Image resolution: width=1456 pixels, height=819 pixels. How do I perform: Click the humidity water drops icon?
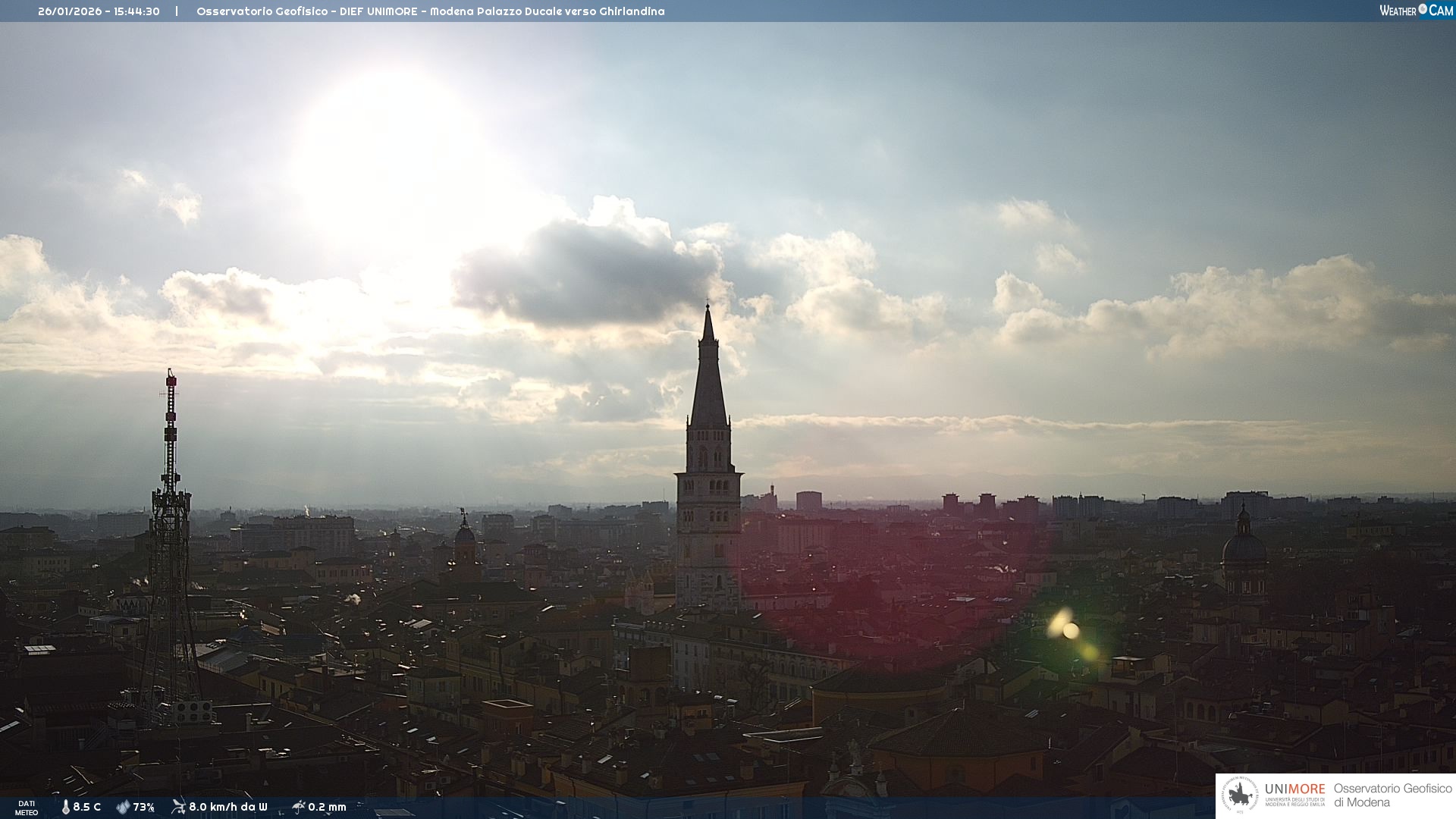tap(123, 807)
